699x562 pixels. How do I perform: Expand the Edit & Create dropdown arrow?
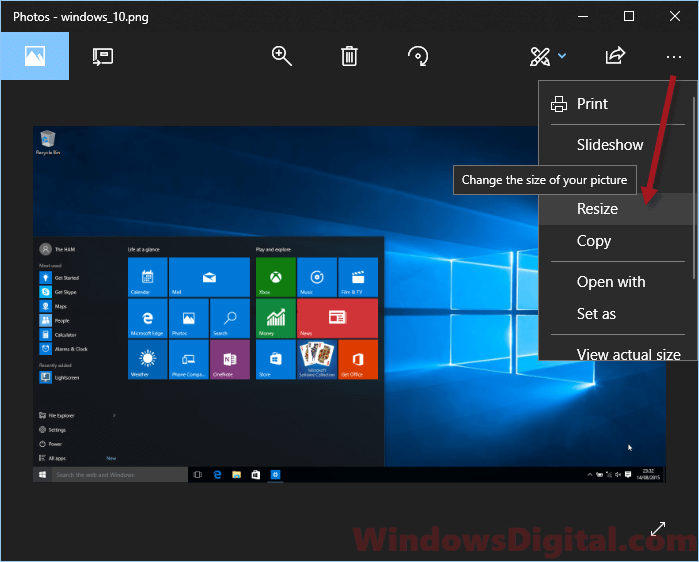pyautogui.click(x=562, y=56)
